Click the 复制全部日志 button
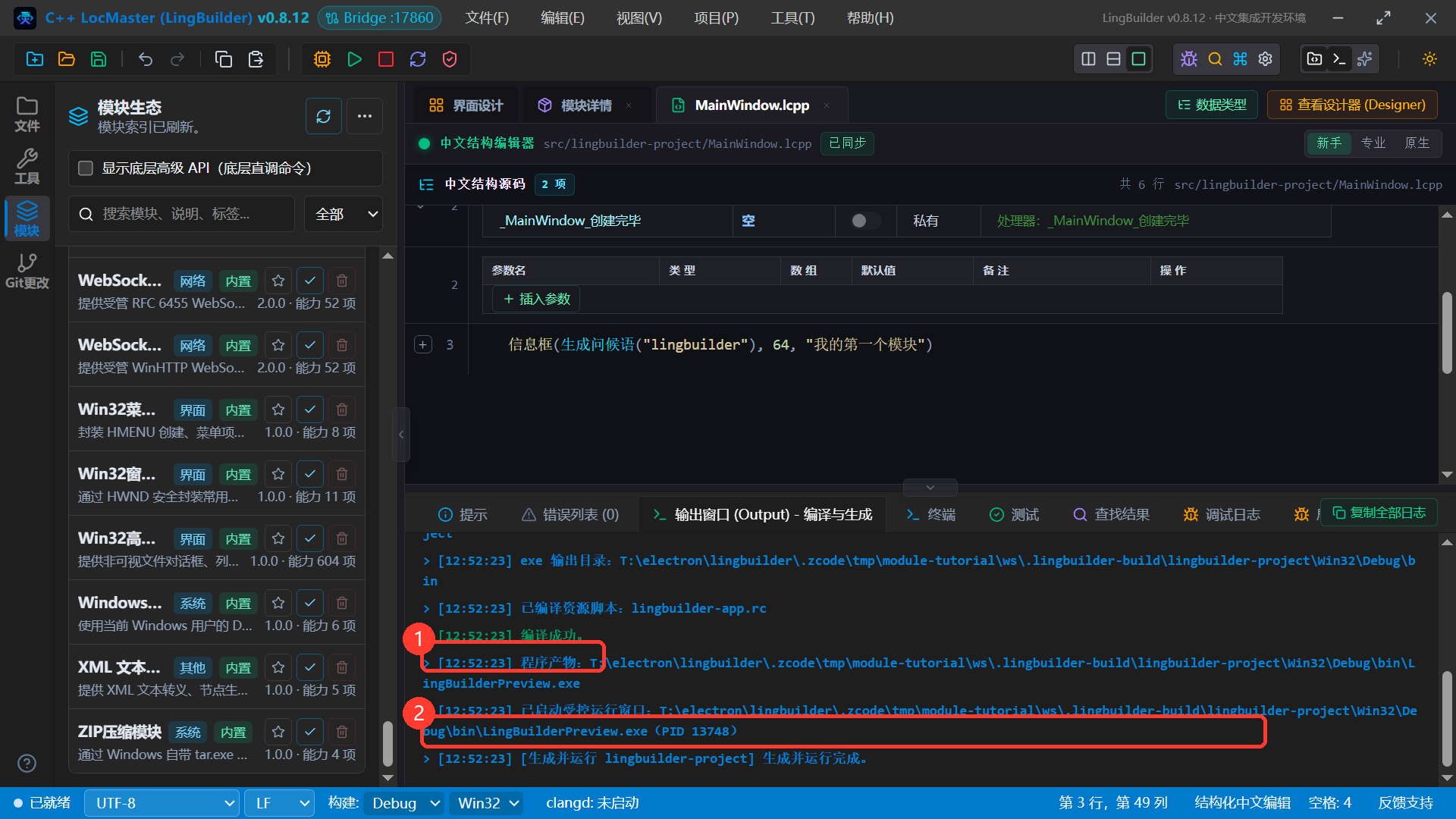The height and width of the screenshot is (819, 1456). tap(1379, 513)
